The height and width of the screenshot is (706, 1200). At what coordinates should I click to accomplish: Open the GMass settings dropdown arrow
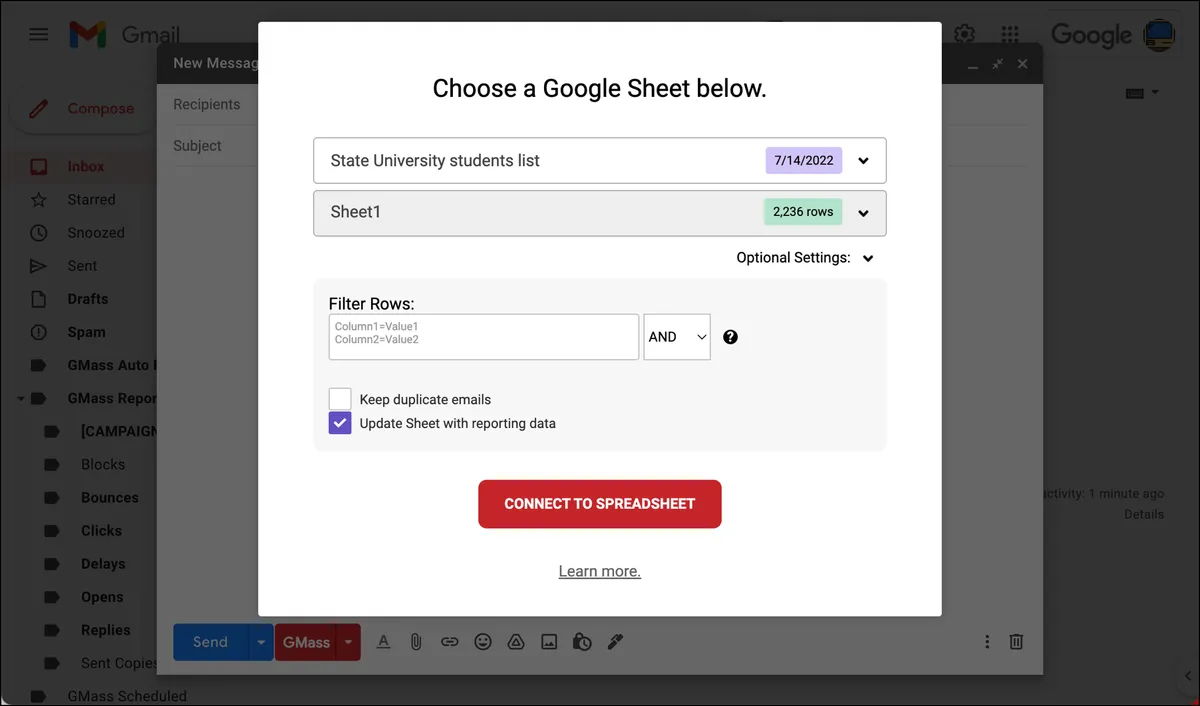click(x=349, y=642)
